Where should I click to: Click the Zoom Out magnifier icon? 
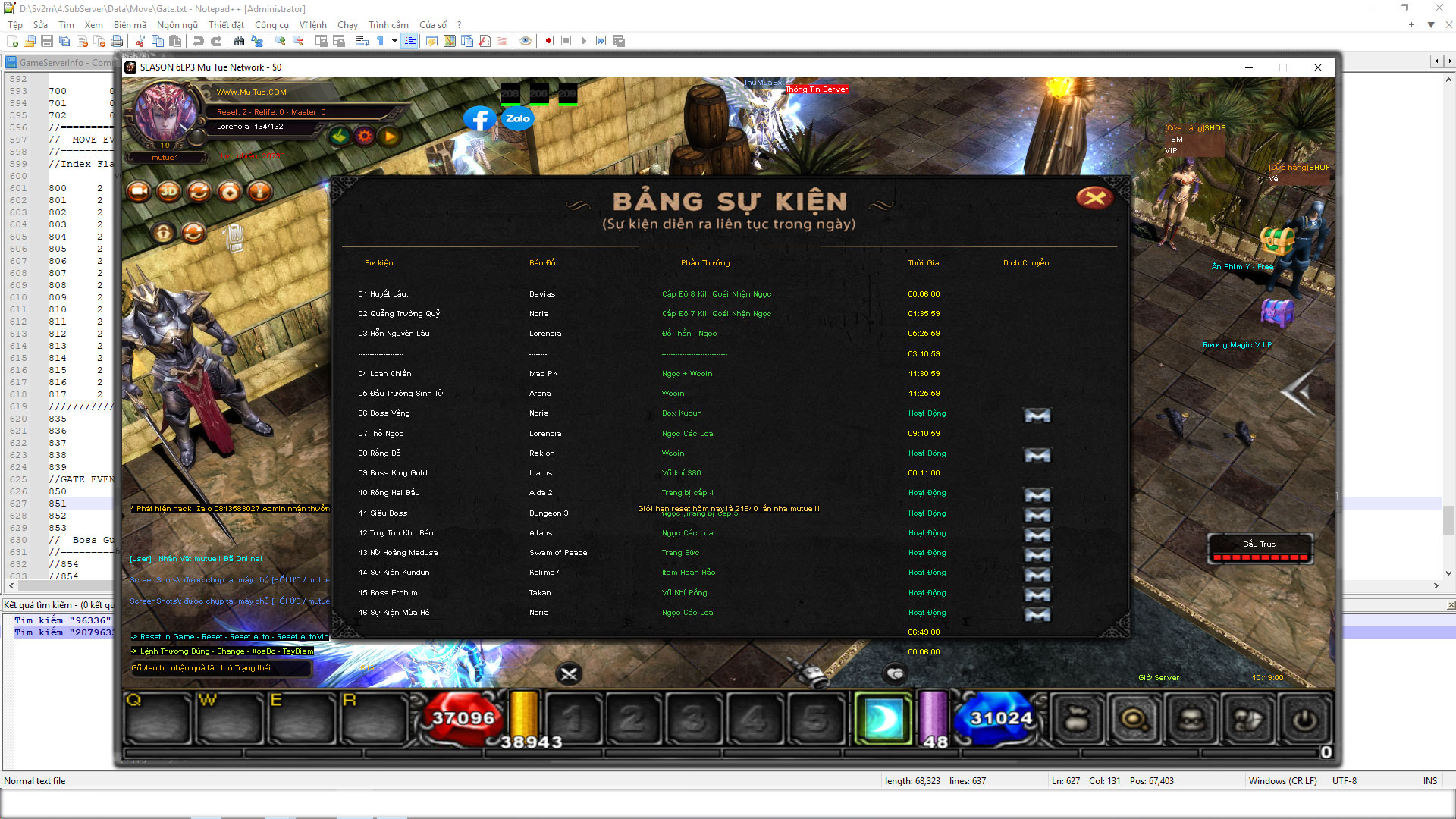pos(298,41)
